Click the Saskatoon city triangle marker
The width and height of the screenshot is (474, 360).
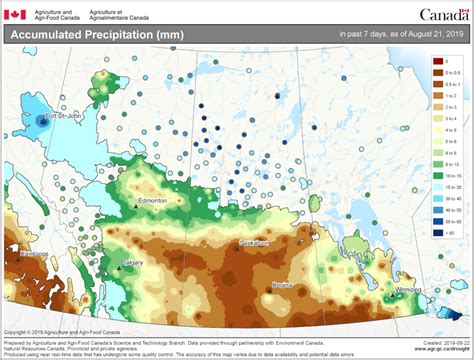coord(237,248)
